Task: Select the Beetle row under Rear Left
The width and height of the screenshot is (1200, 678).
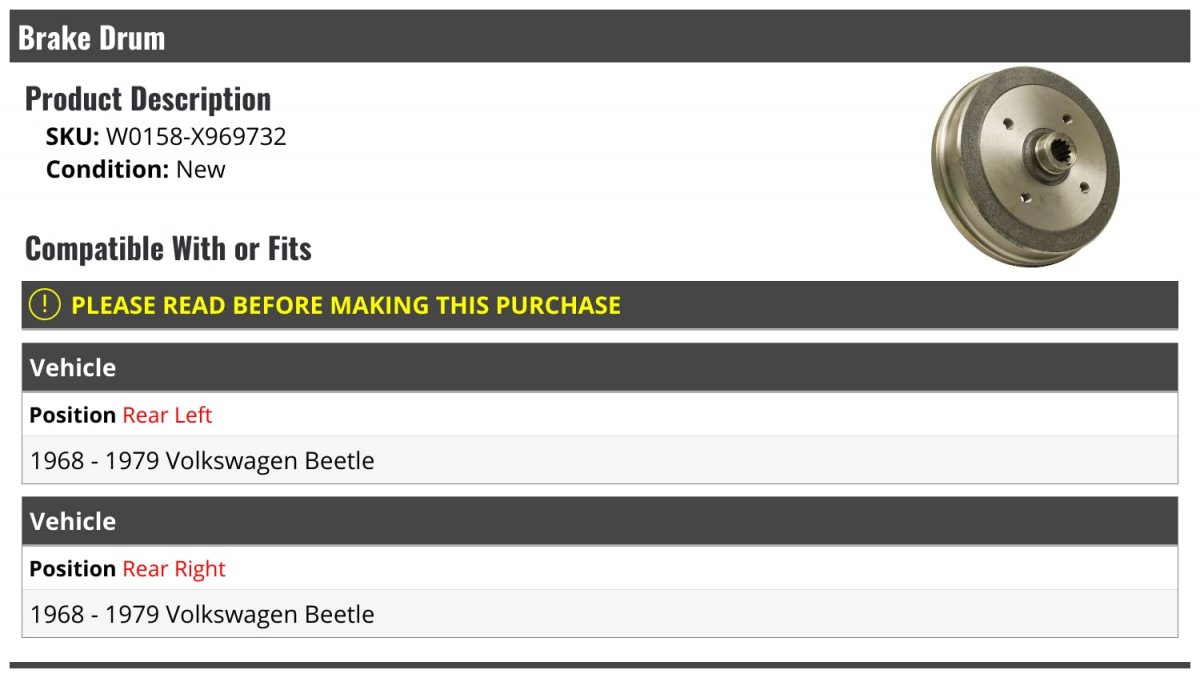Action: point(600,460)
